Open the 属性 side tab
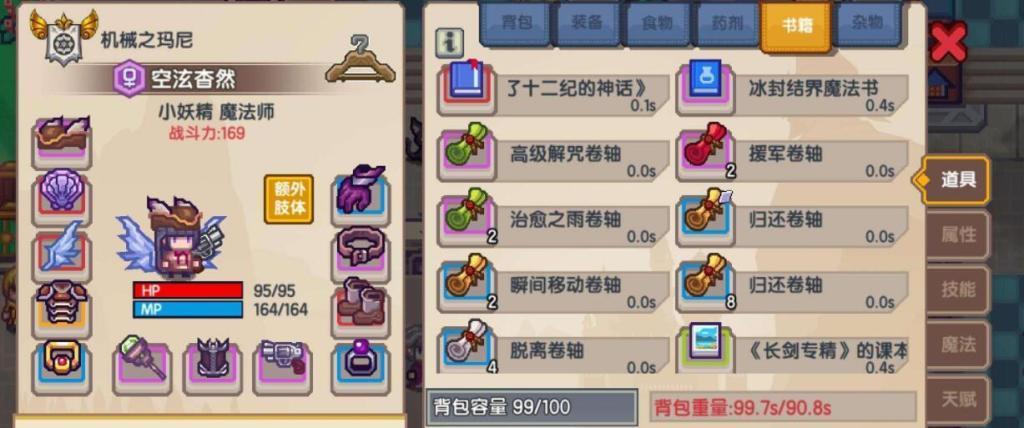 click(x=957, y=235)
